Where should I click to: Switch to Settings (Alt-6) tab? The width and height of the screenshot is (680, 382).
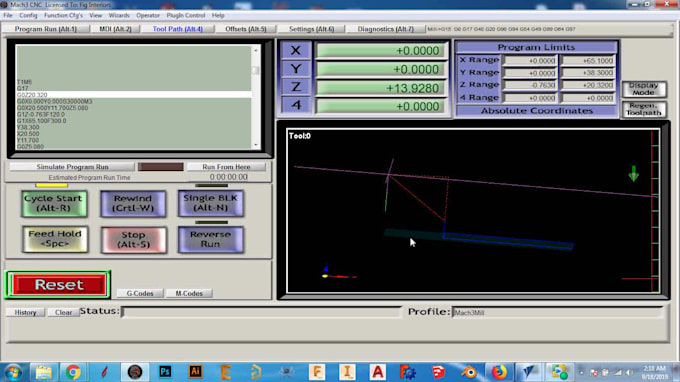[x=311, y=29]
